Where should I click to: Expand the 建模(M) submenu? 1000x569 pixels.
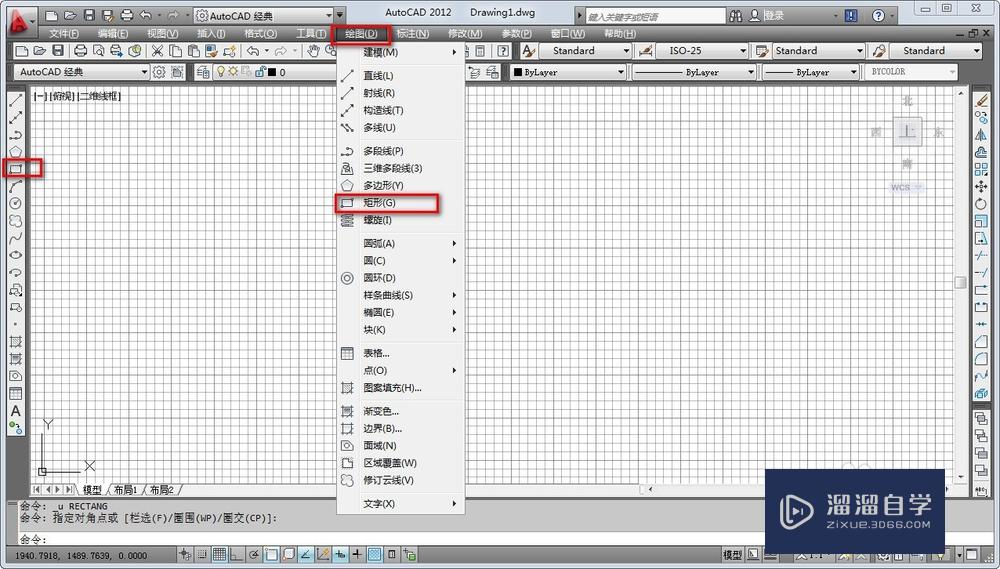401,52
